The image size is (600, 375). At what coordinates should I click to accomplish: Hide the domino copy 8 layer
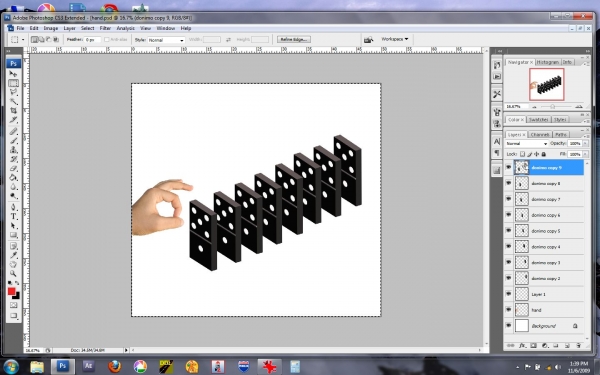click(x=508, y=183)
